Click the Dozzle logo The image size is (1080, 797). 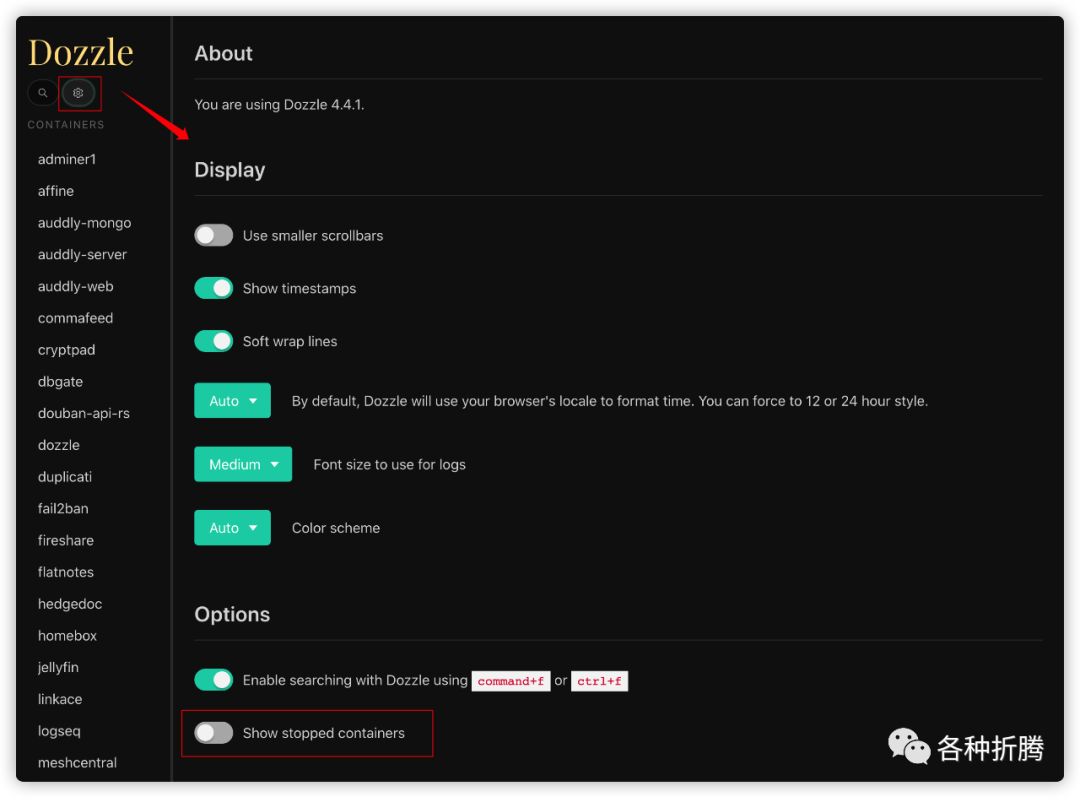pyautogui.click(x=81, y=52)
